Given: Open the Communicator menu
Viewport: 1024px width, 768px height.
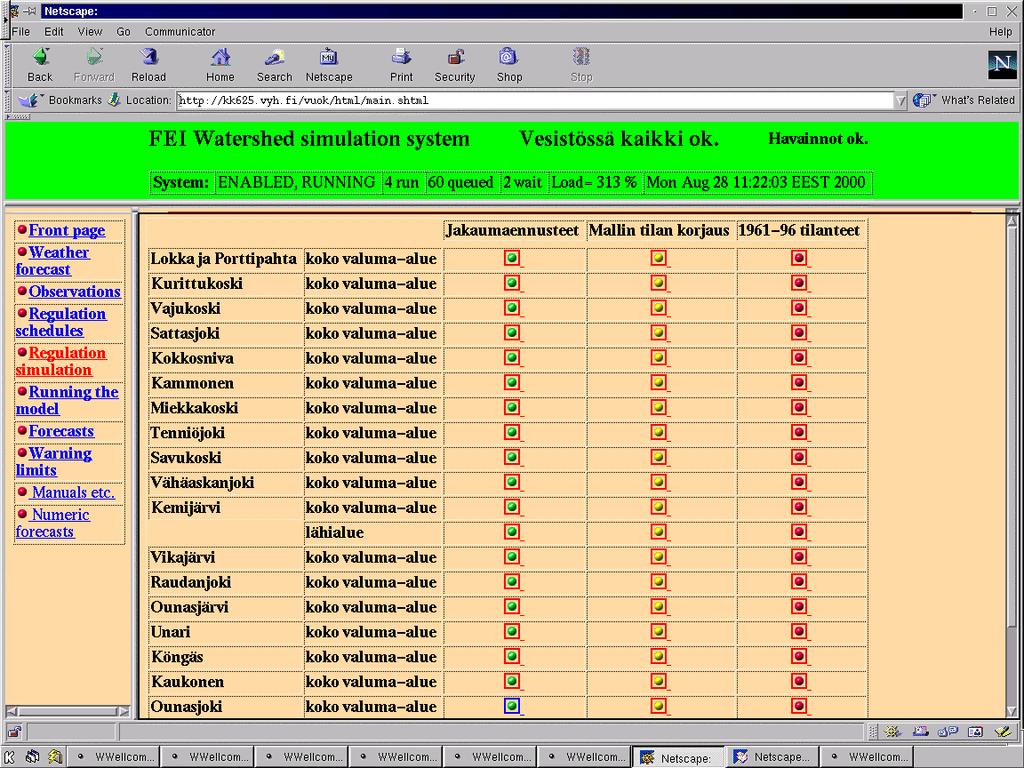Looking at the screenshot, I should (180, 31).
